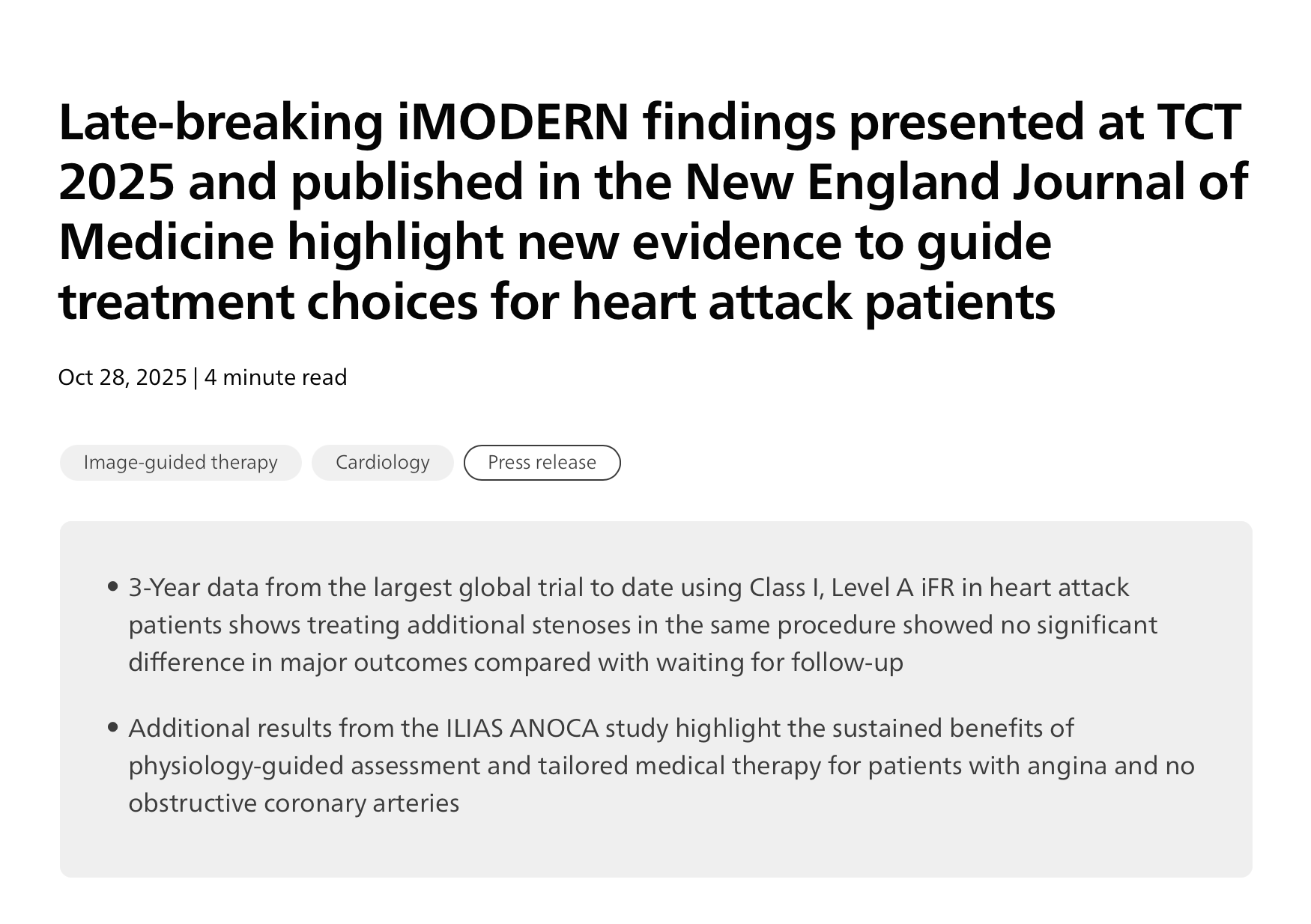The width and height of the screenshot is (1311, 924).
Task: Click the word Medicine in the headline
Action: click(166, 242)
